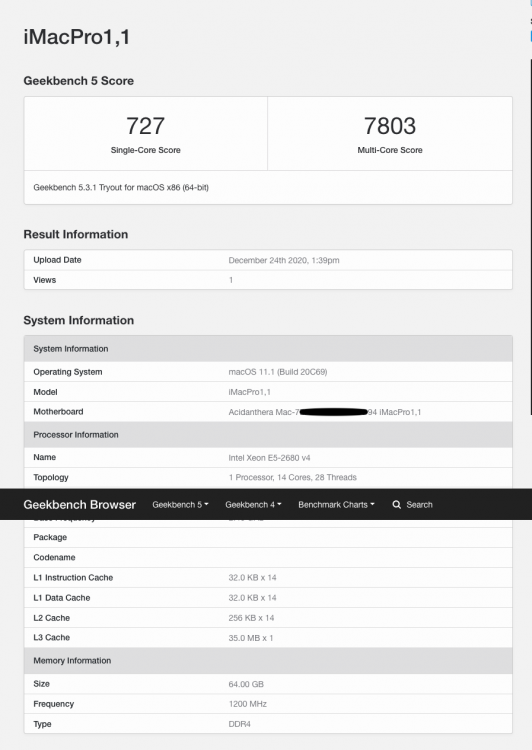Click the Codename row label
The width and height of the screenshot is (532, 750).
click(54, 557)
